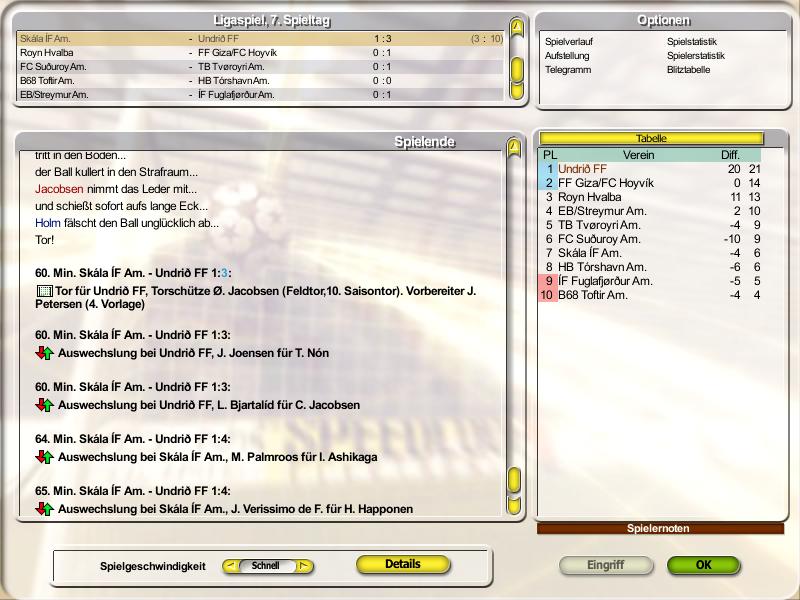The image size is (800, 600).
Task: Click the line 'und schießt sofort aufs lange Eck...'
Action: click(121, 206)
